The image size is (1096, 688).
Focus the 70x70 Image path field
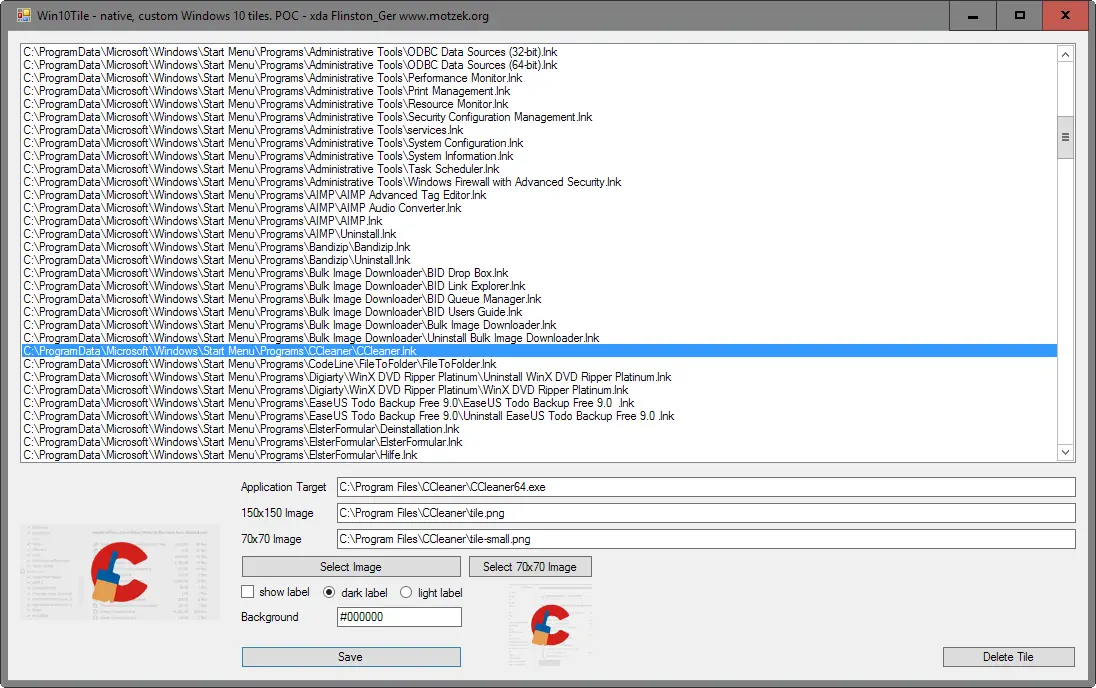tap(706, 539)
